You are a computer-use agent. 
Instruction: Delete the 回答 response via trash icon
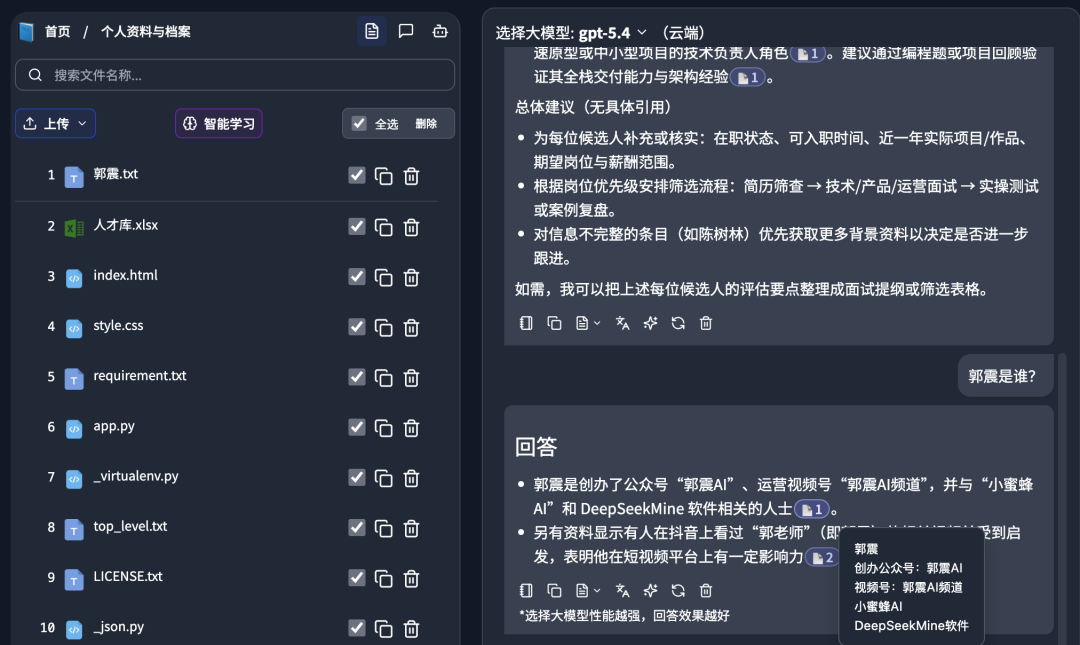(x=706, y=590)
